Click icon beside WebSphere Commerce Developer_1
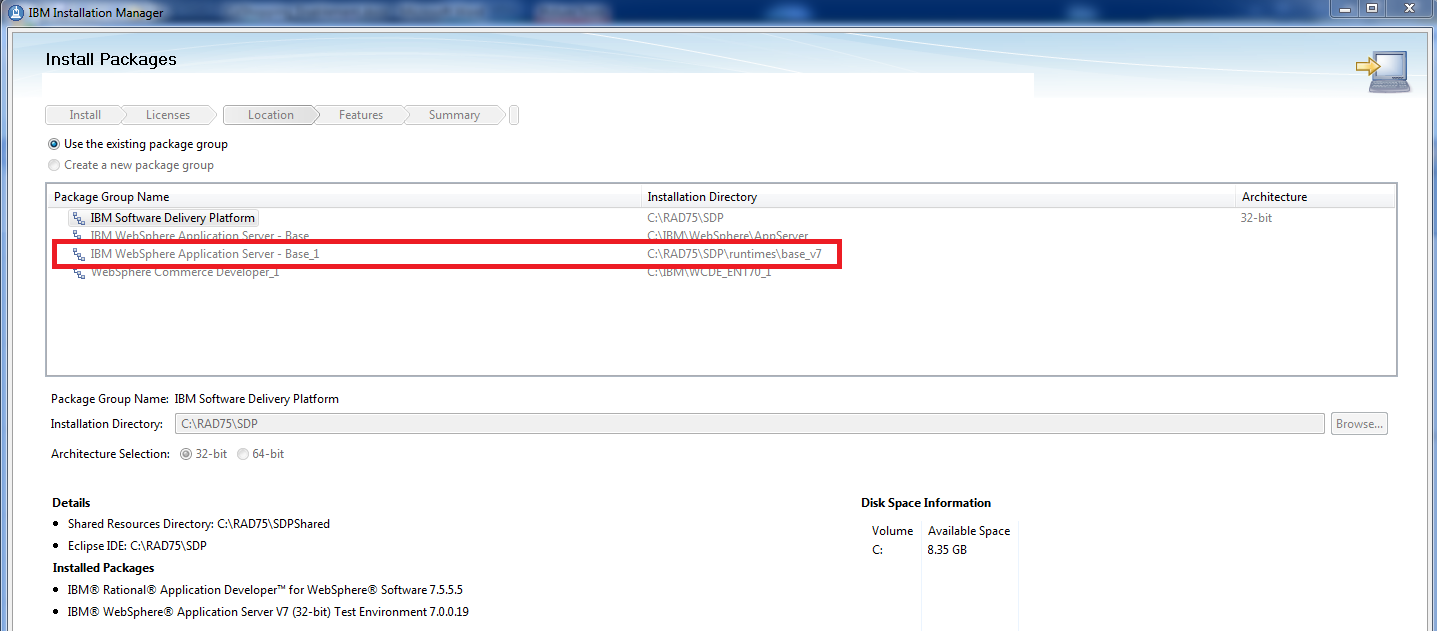The image size is (1437, 631). pos(79,272)
